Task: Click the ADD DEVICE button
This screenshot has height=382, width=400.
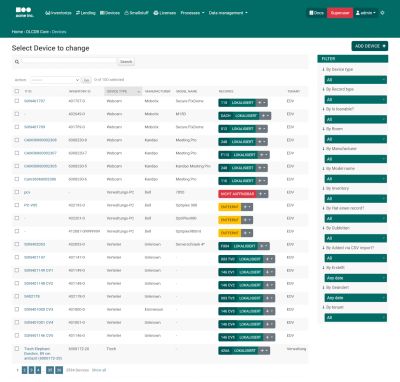Action: coord(370,46)
